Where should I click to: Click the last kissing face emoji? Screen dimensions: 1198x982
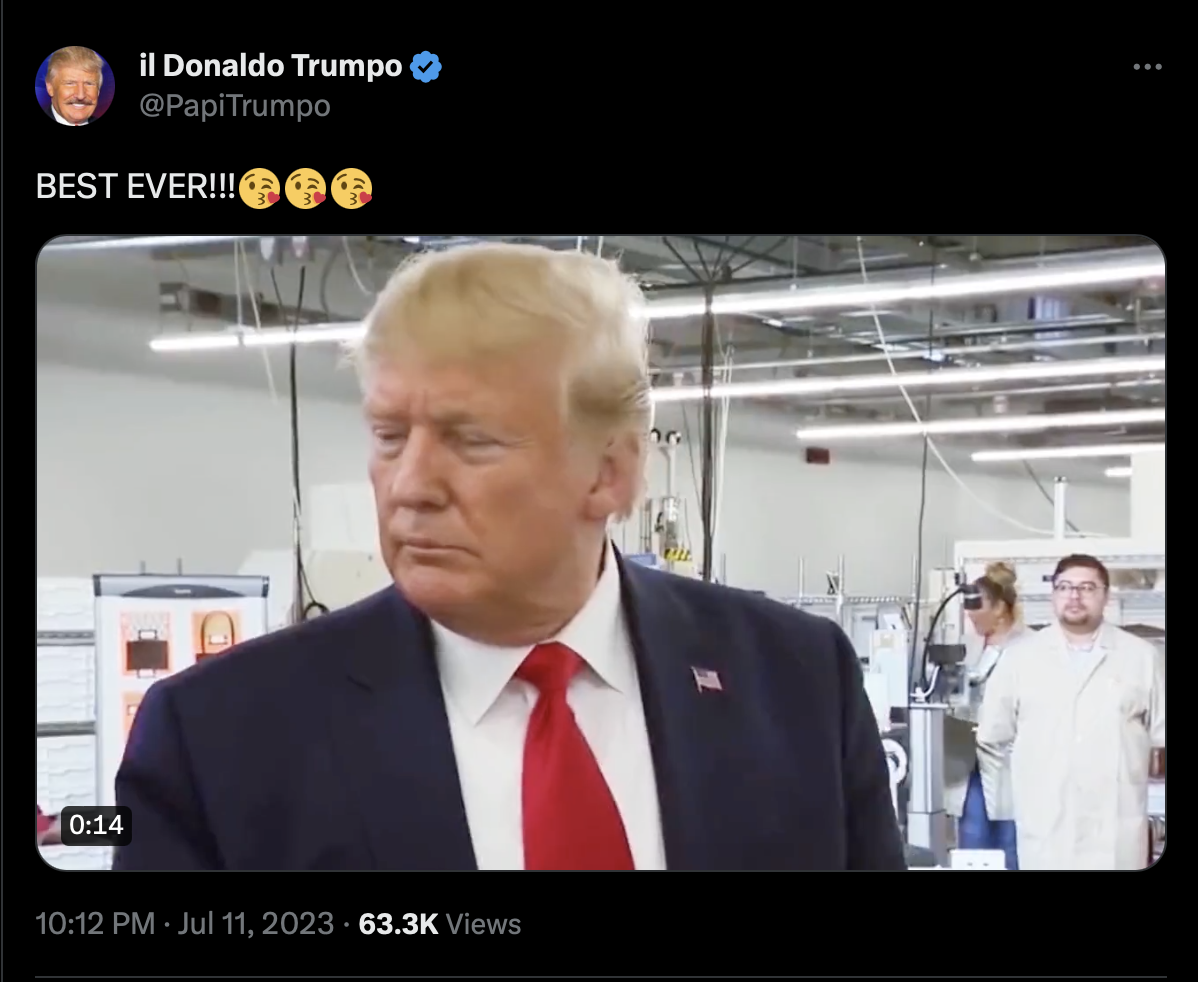tap(351, 188)
